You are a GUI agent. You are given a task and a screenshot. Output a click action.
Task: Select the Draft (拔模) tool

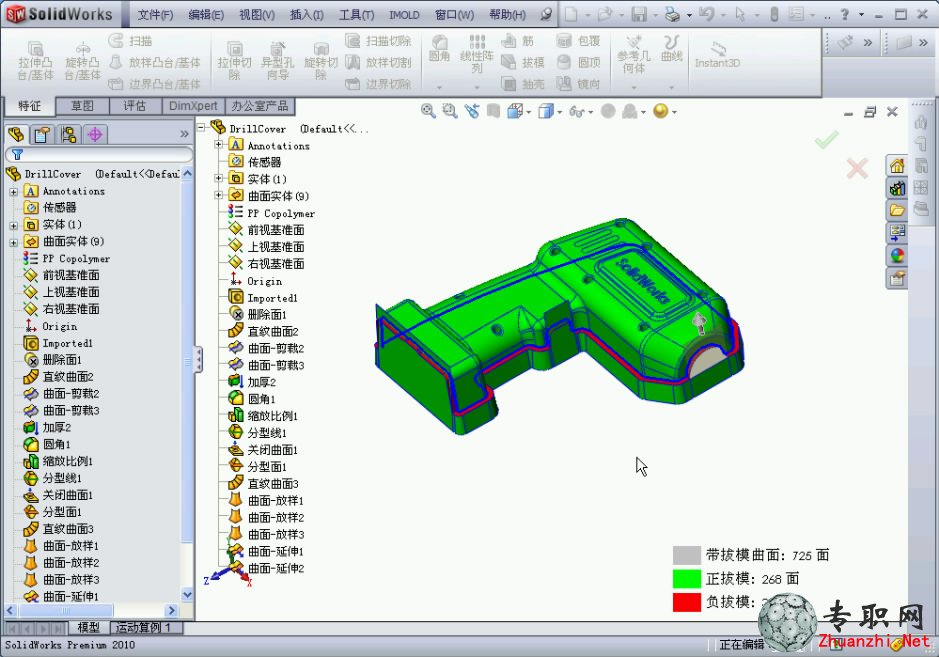(522, 62)
